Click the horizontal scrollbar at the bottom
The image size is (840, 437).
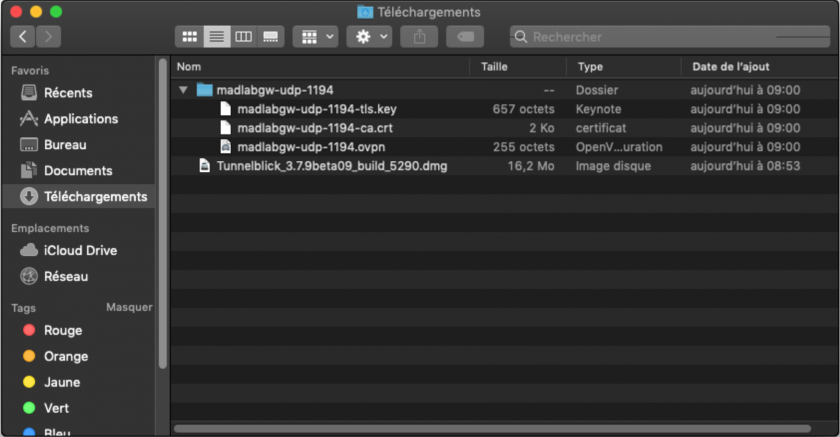pos(492,428)
